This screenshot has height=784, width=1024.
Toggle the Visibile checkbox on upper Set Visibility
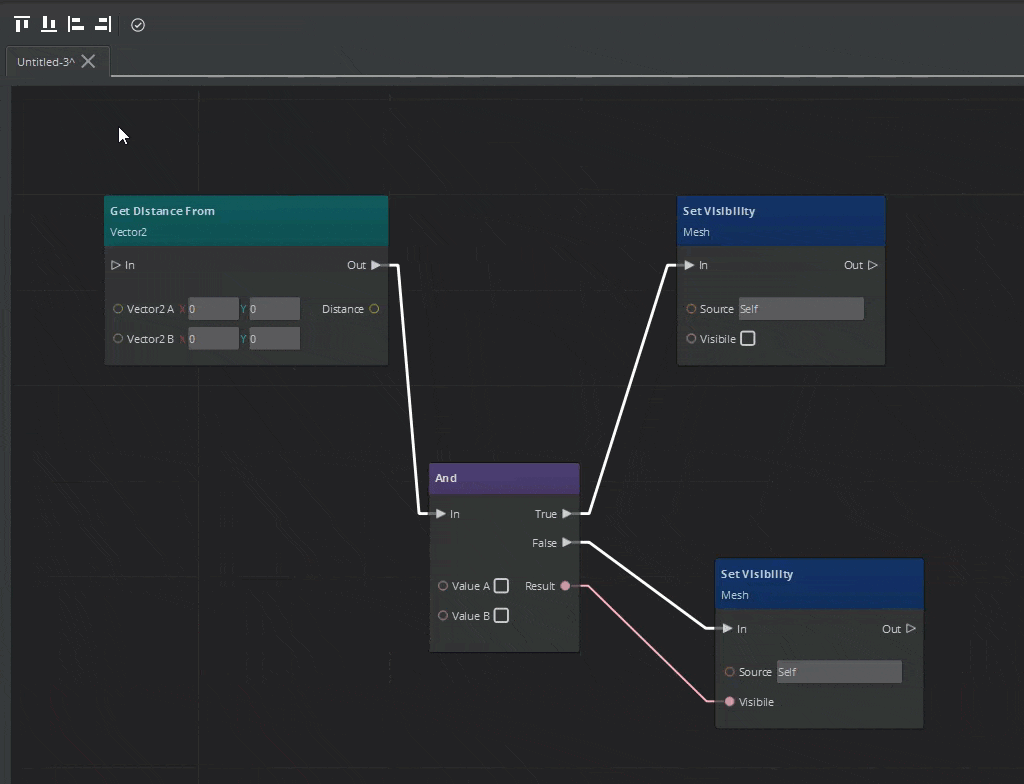tap(747, 339)
